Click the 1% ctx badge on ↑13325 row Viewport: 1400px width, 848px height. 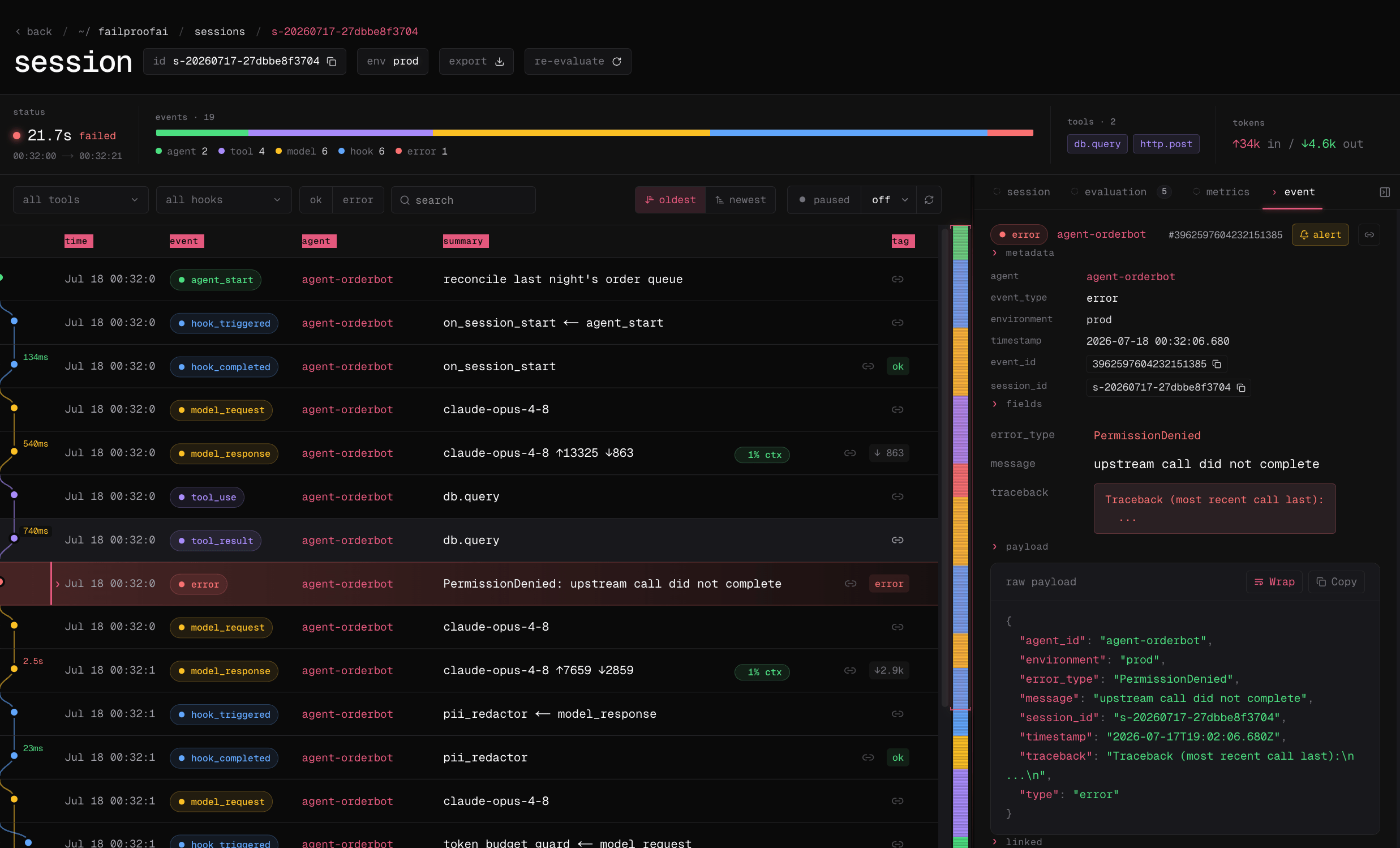coord(762,455)
